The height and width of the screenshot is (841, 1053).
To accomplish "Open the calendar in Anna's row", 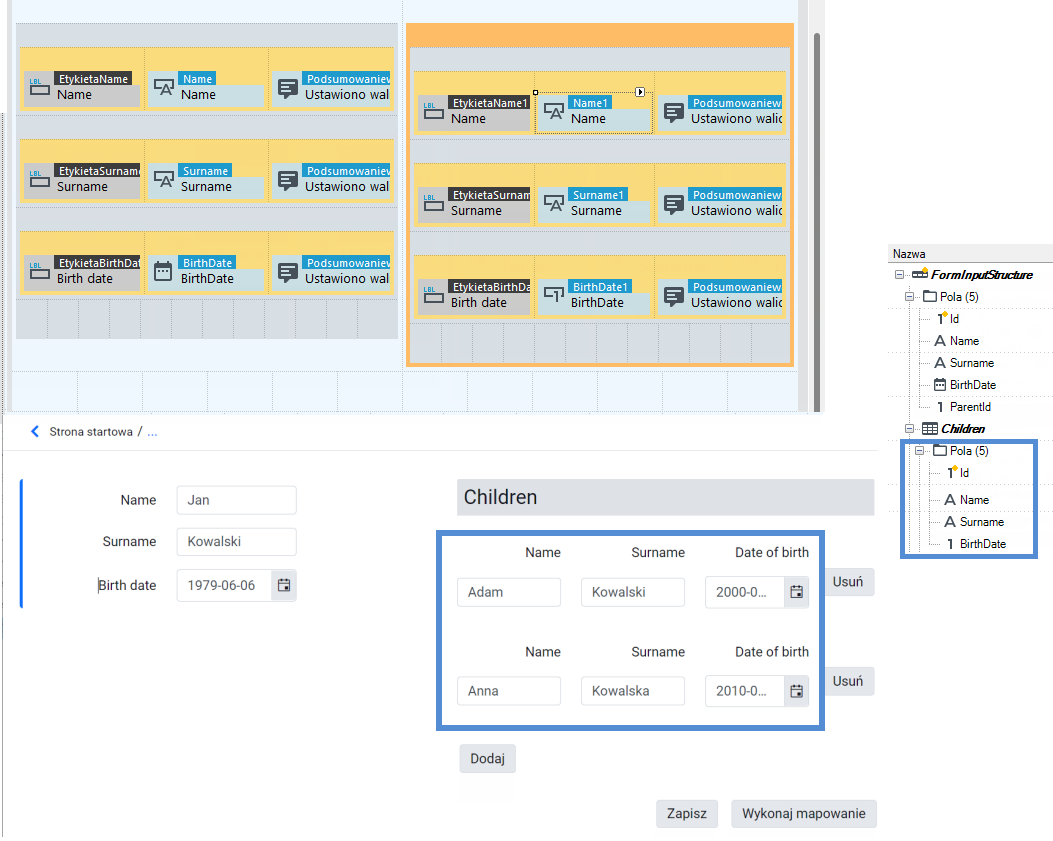I will tap(796, 691).
